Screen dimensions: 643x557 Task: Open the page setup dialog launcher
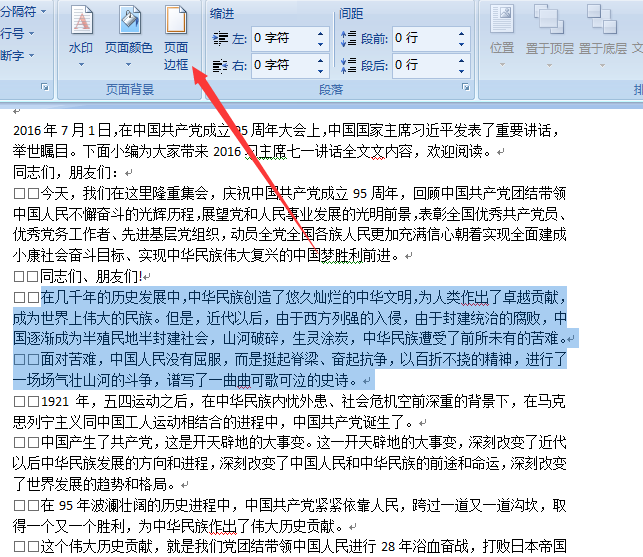45,87
